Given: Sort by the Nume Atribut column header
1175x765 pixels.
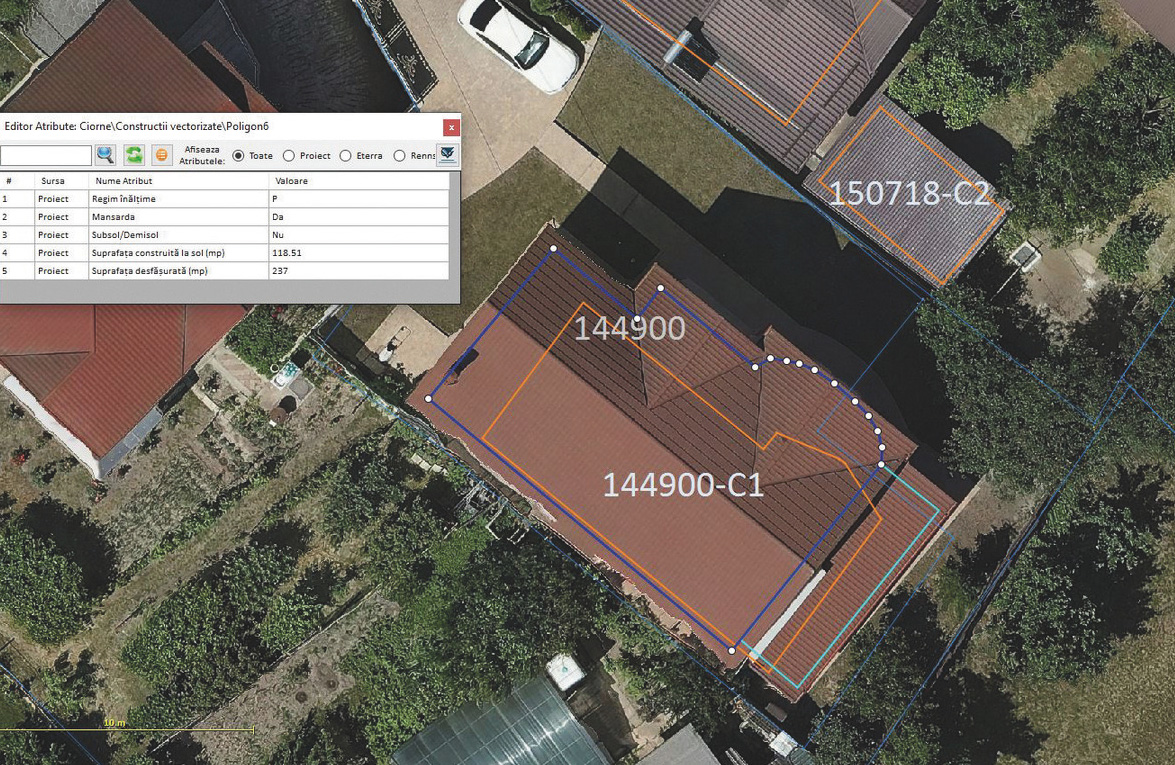Looking at the screenshot, I should (x=123, y=181).
